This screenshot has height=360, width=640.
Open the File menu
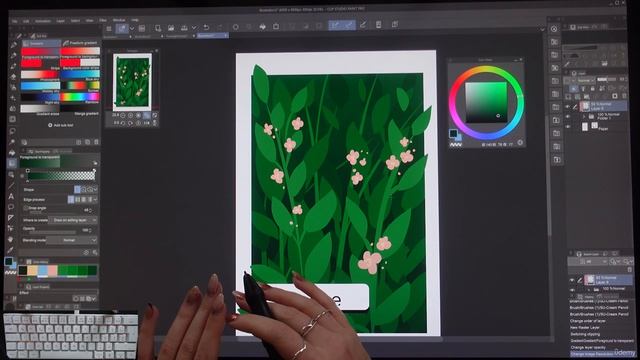[15, 20]
